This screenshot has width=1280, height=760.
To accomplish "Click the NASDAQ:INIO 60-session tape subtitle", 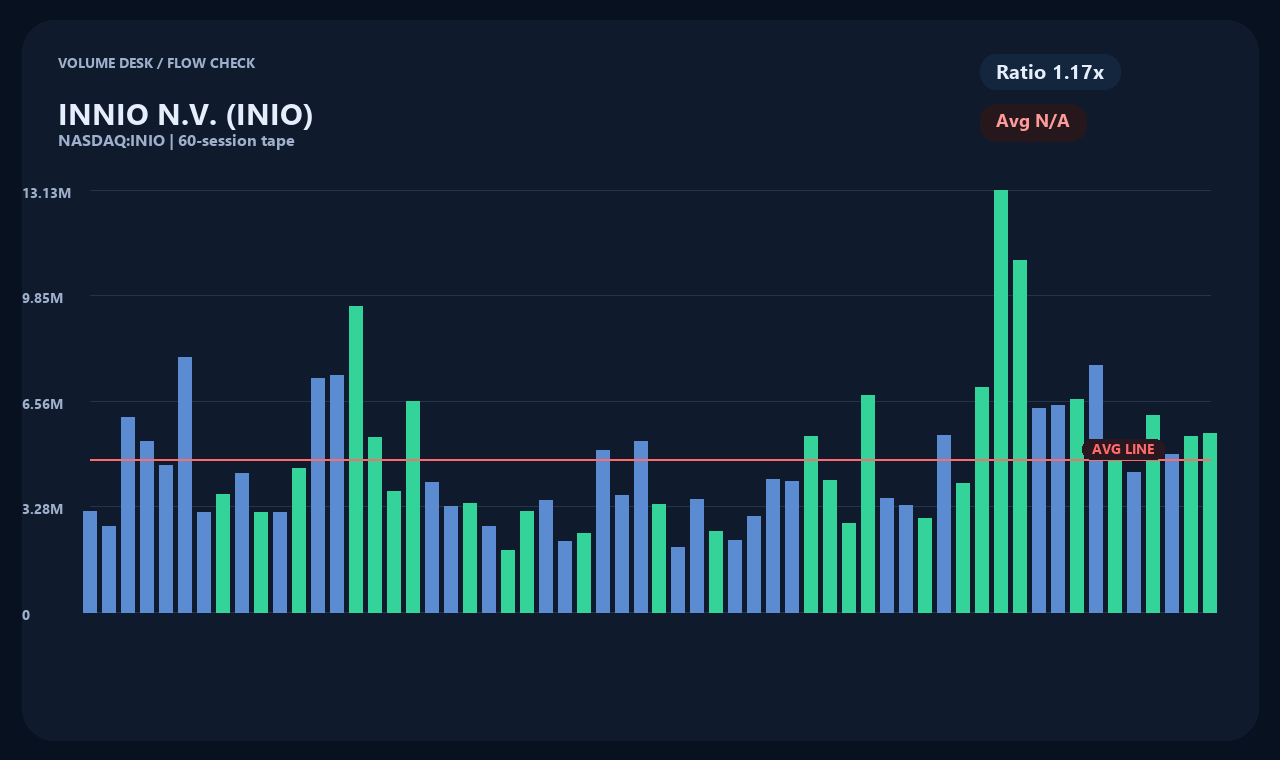I will point(176,141).
